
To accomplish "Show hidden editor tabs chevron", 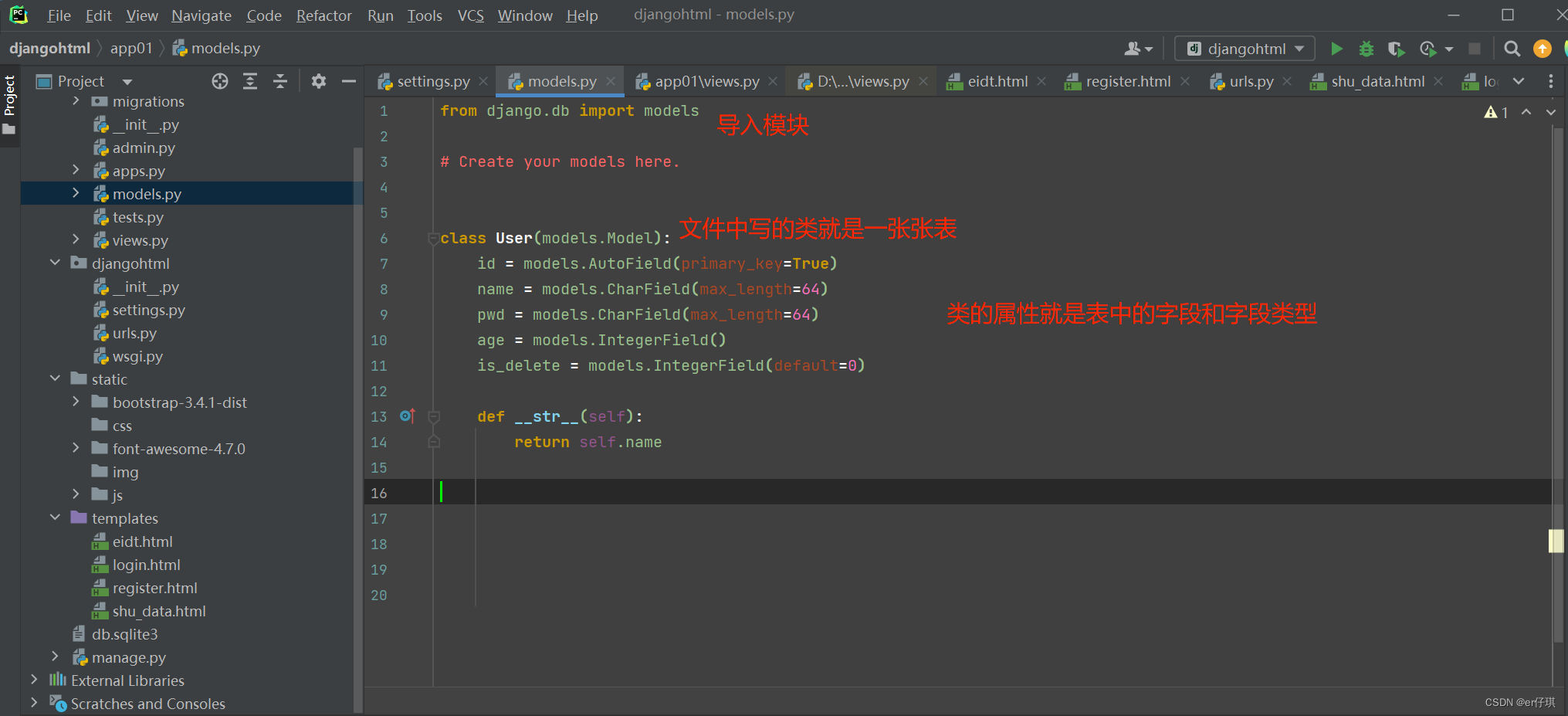I will 1519,81.
